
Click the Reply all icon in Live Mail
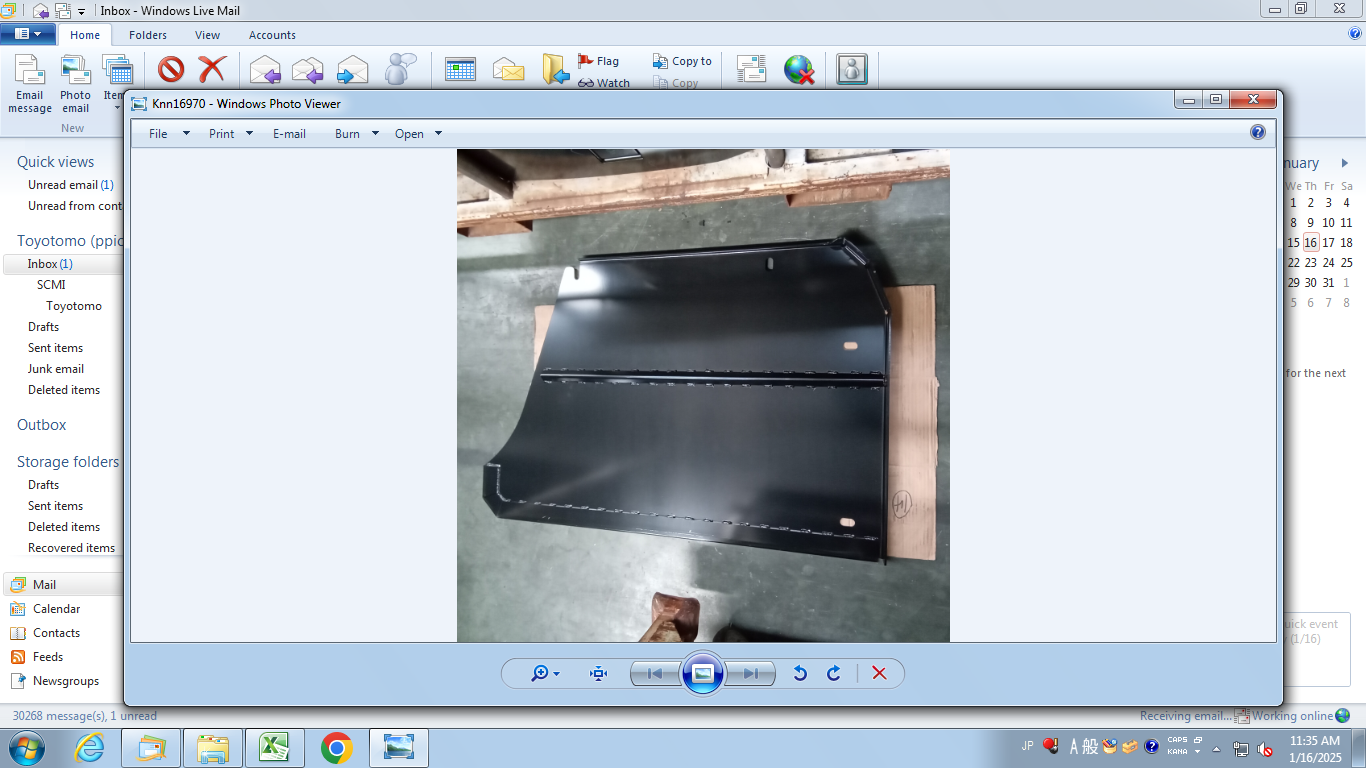click(x=308, y=69)
